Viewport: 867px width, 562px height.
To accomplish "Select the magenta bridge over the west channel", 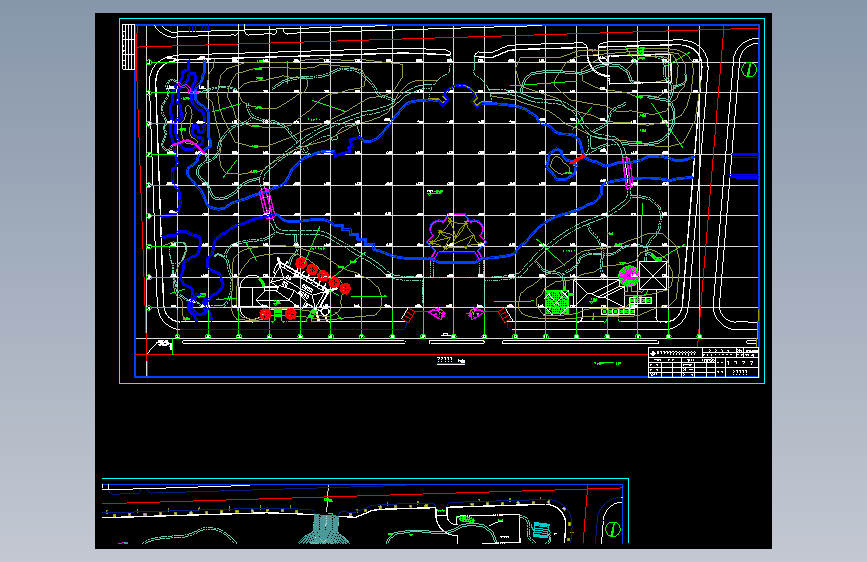I will click(x=267, y=203).
